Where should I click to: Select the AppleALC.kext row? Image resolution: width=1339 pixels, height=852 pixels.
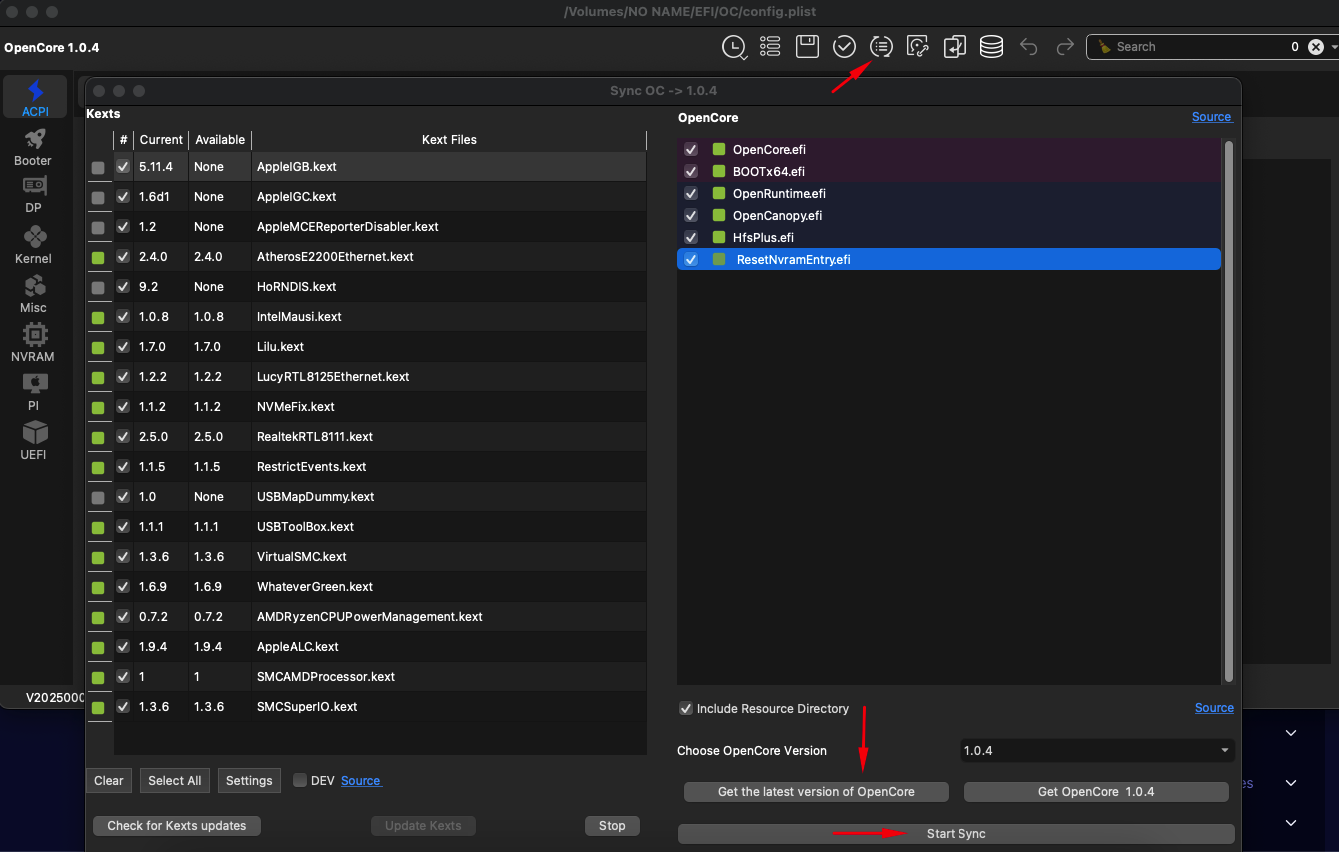click(380, 647)
